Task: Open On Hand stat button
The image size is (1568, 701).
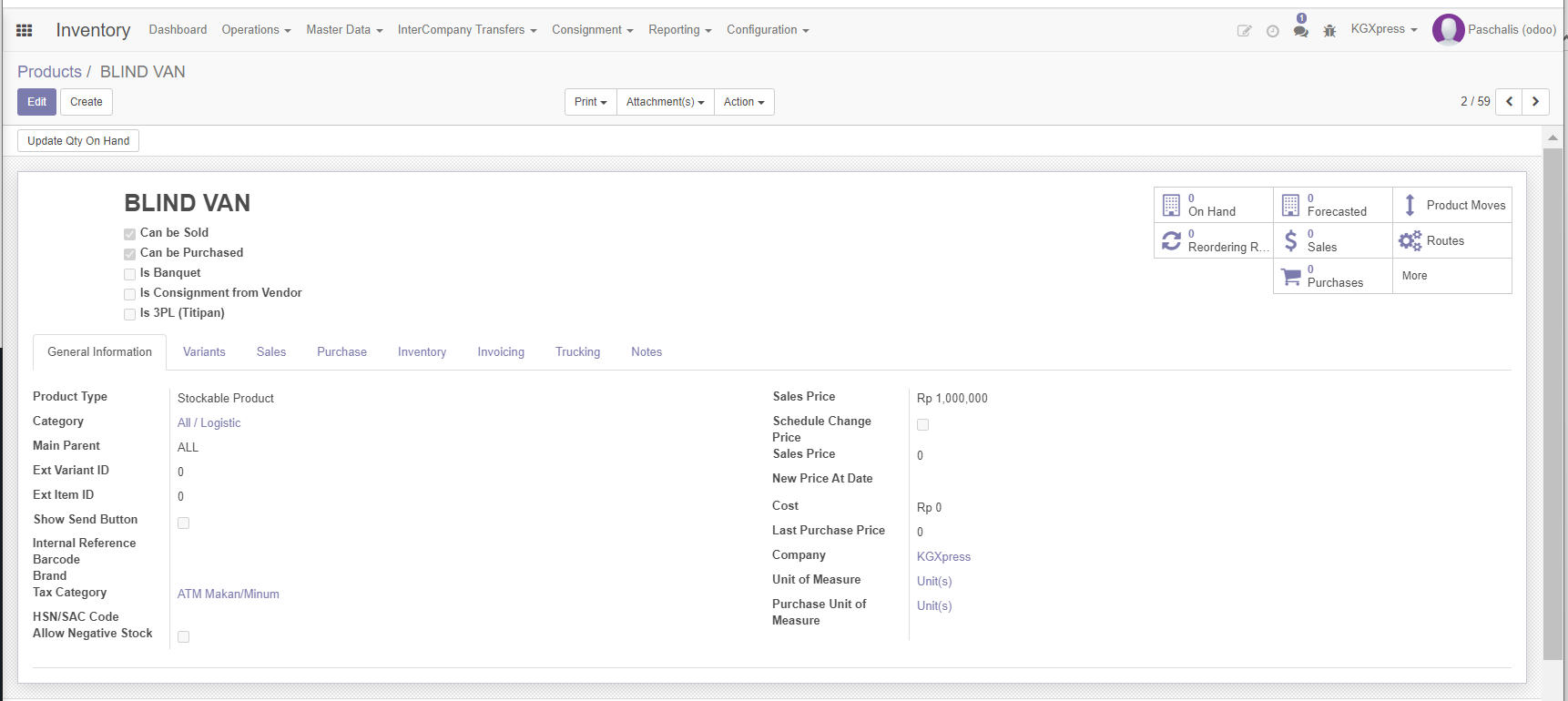Action: (x=1214, y=205)
